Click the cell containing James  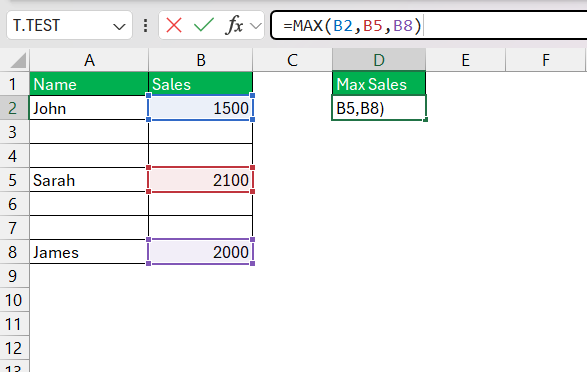(x=89, y=252)
